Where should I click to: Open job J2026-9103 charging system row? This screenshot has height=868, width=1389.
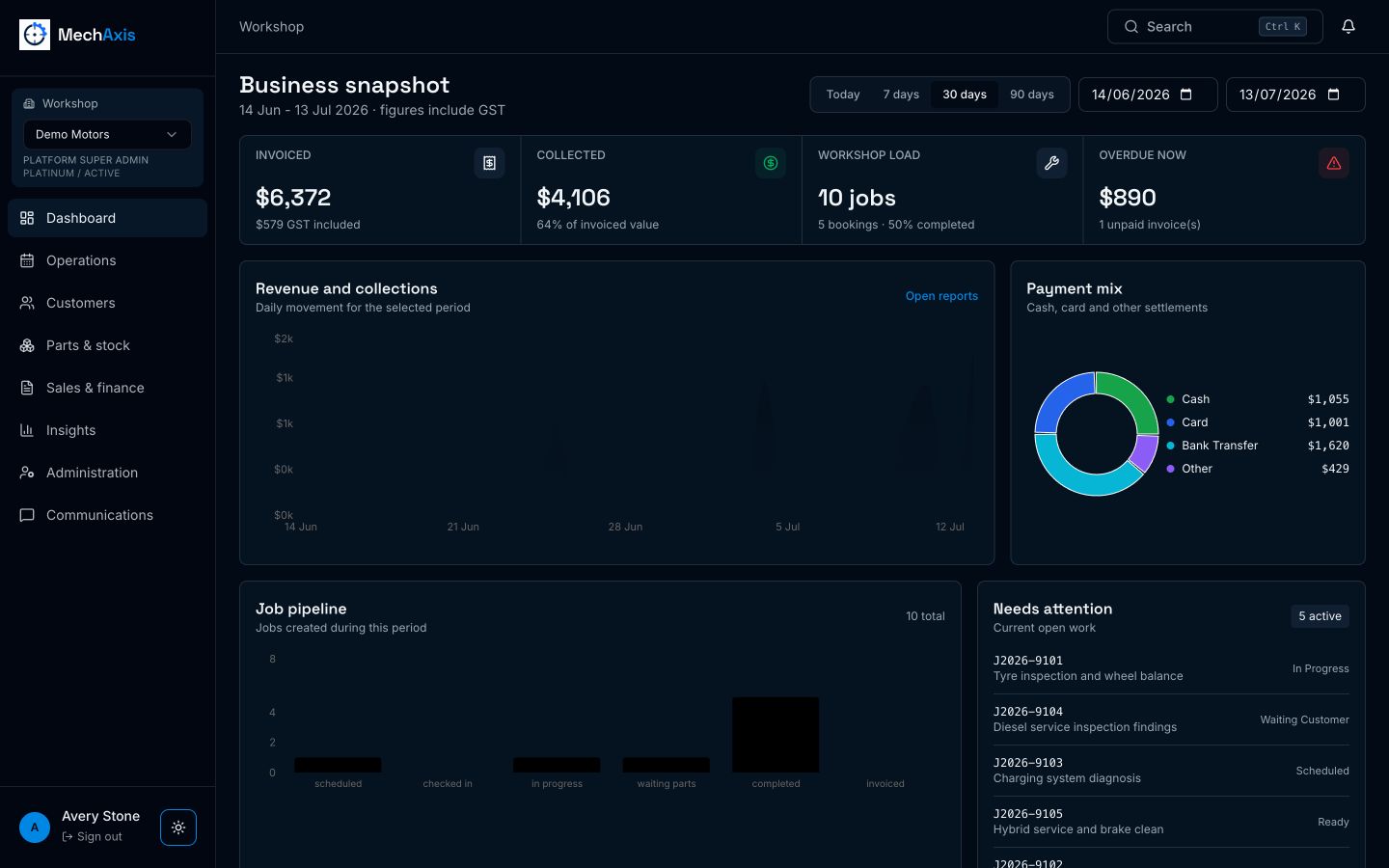[1171, 771]
